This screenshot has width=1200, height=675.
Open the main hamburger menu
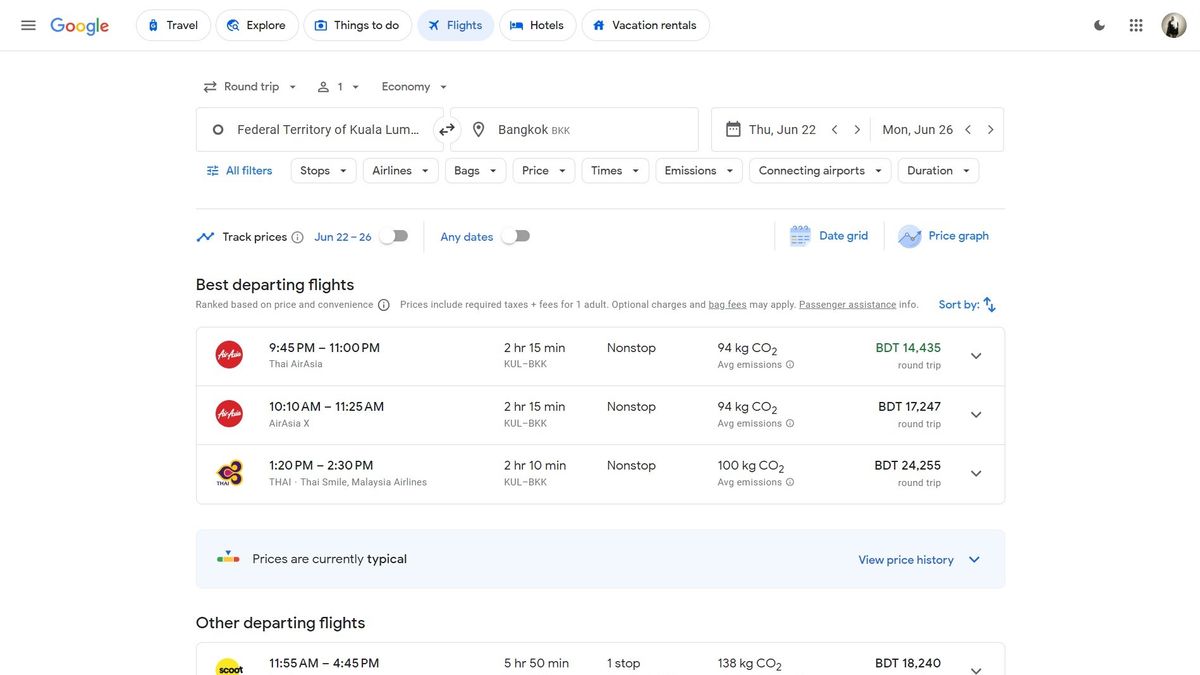(x=28, y=25)
